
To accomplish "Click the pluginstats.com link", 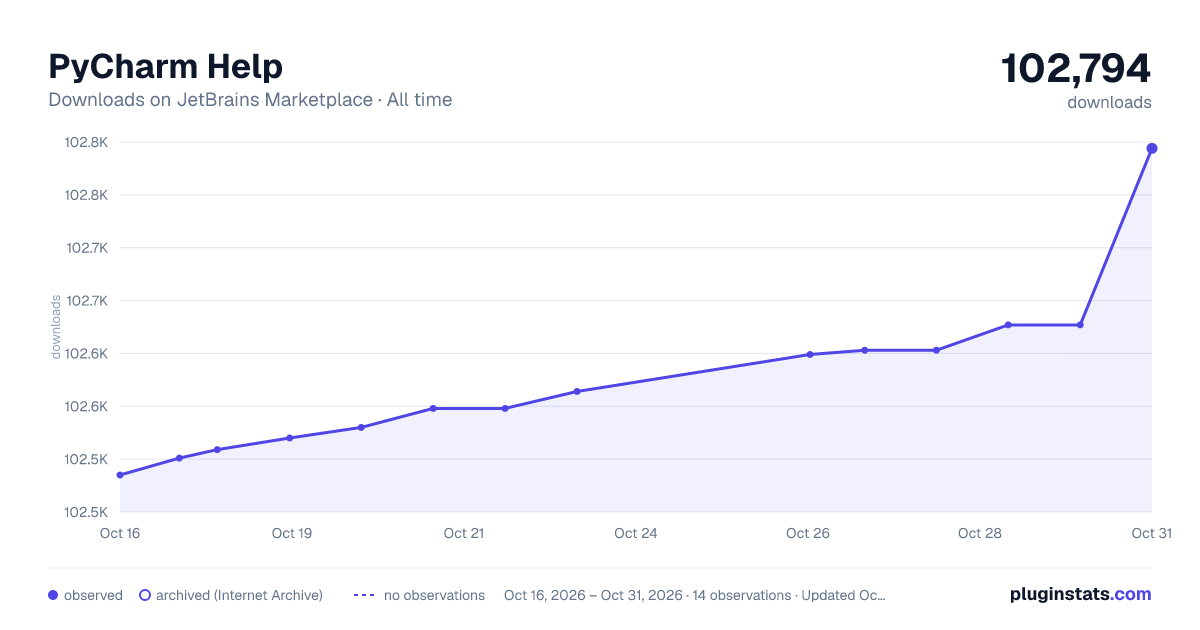I will [x=1080, y=594].
